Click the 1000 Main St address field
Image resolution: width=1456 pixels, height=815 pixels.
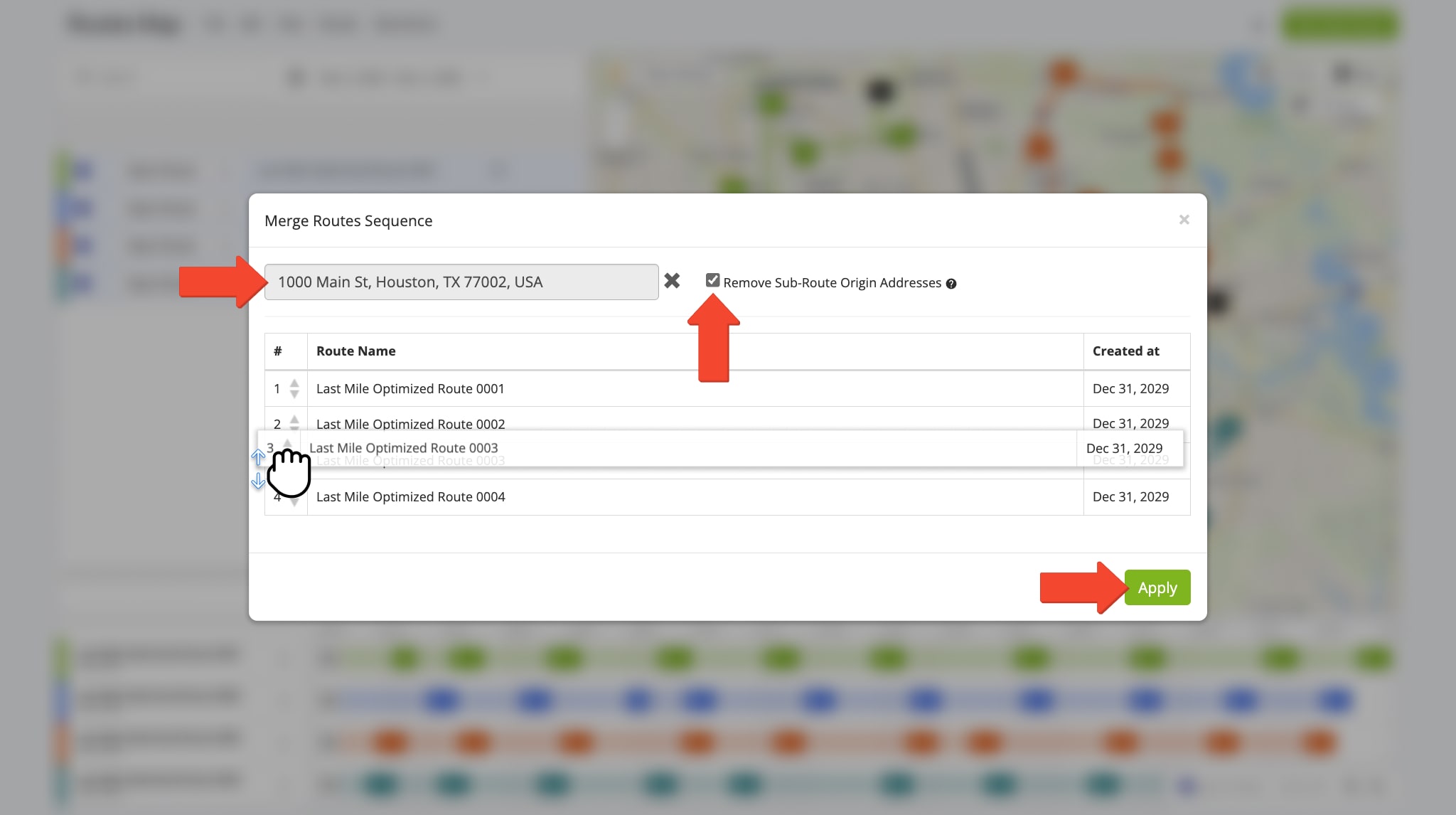[461, 282]
